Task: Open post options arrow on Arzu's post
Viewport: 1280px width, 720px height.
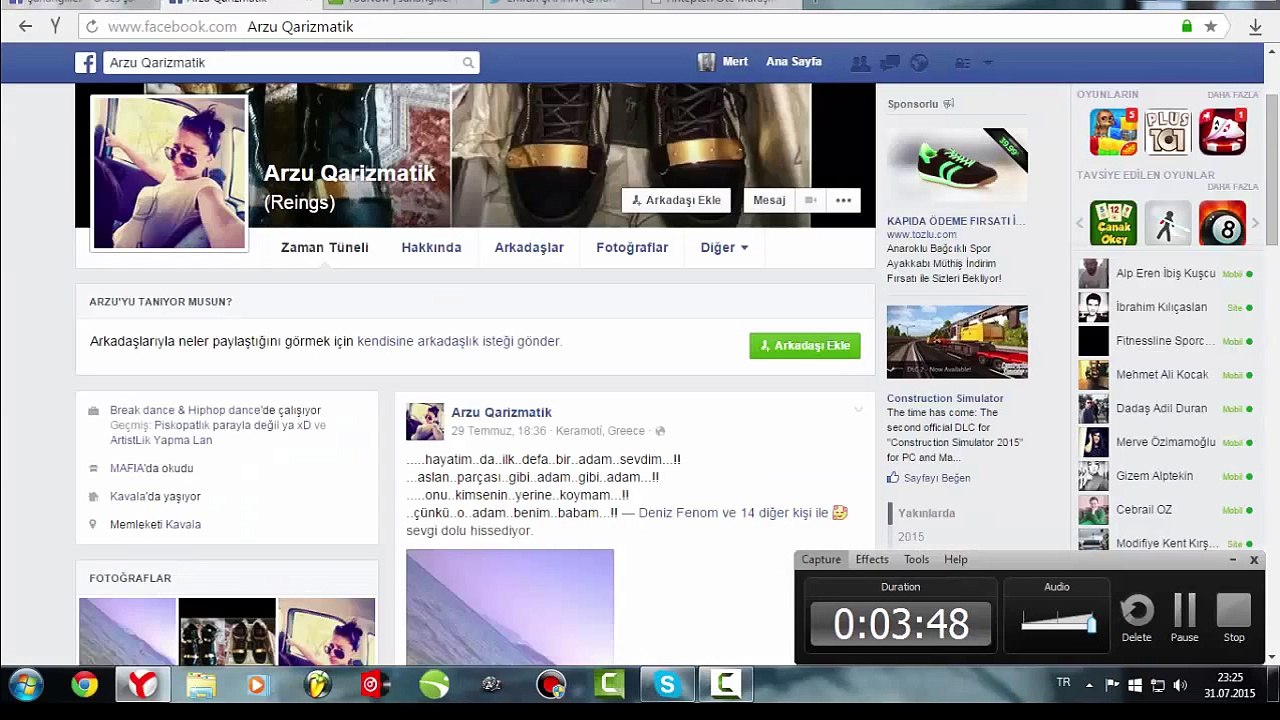Action: [x=858, y=410]
